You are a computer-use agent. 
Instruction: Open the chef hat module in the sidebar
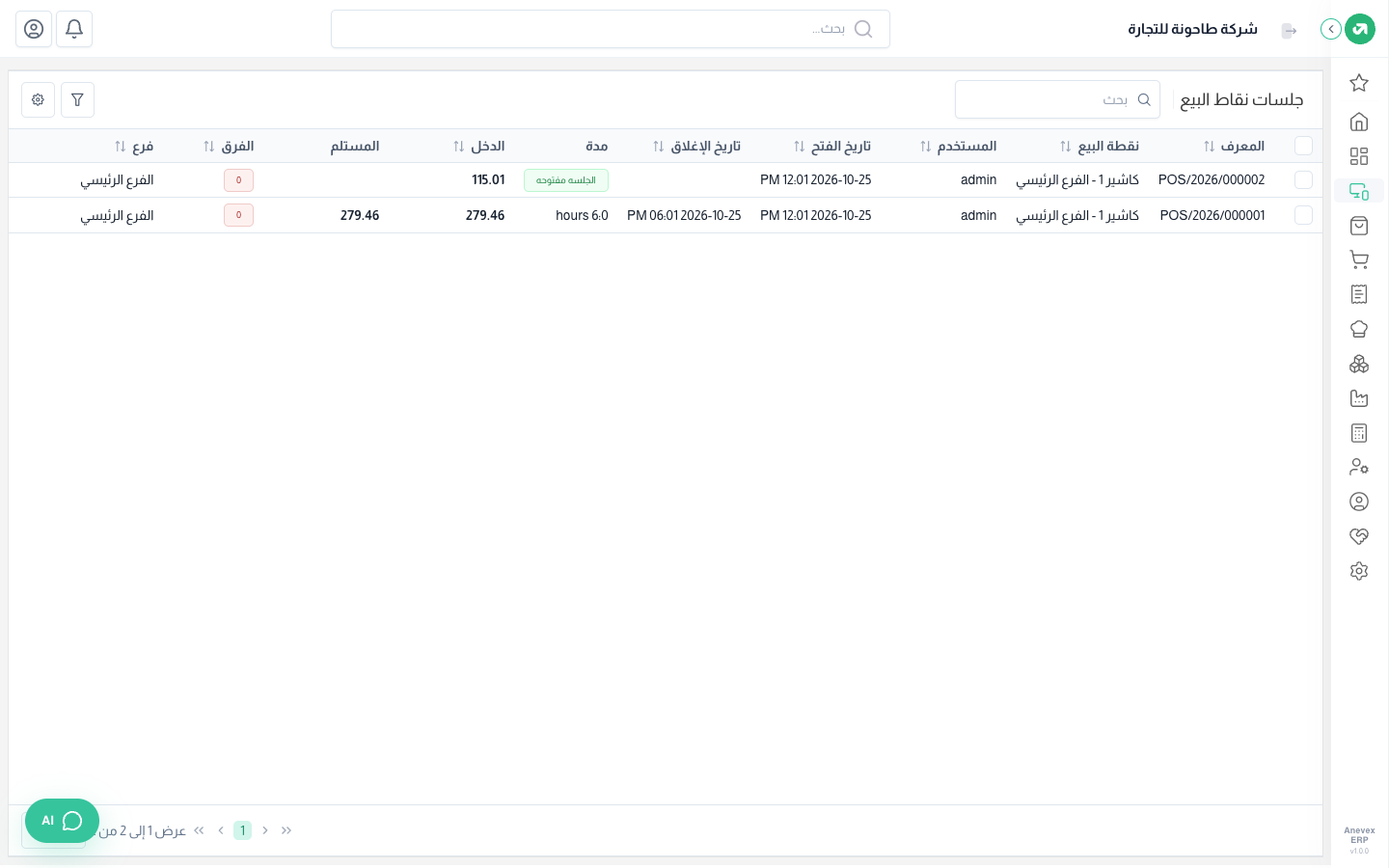[x=1359, y=329]
